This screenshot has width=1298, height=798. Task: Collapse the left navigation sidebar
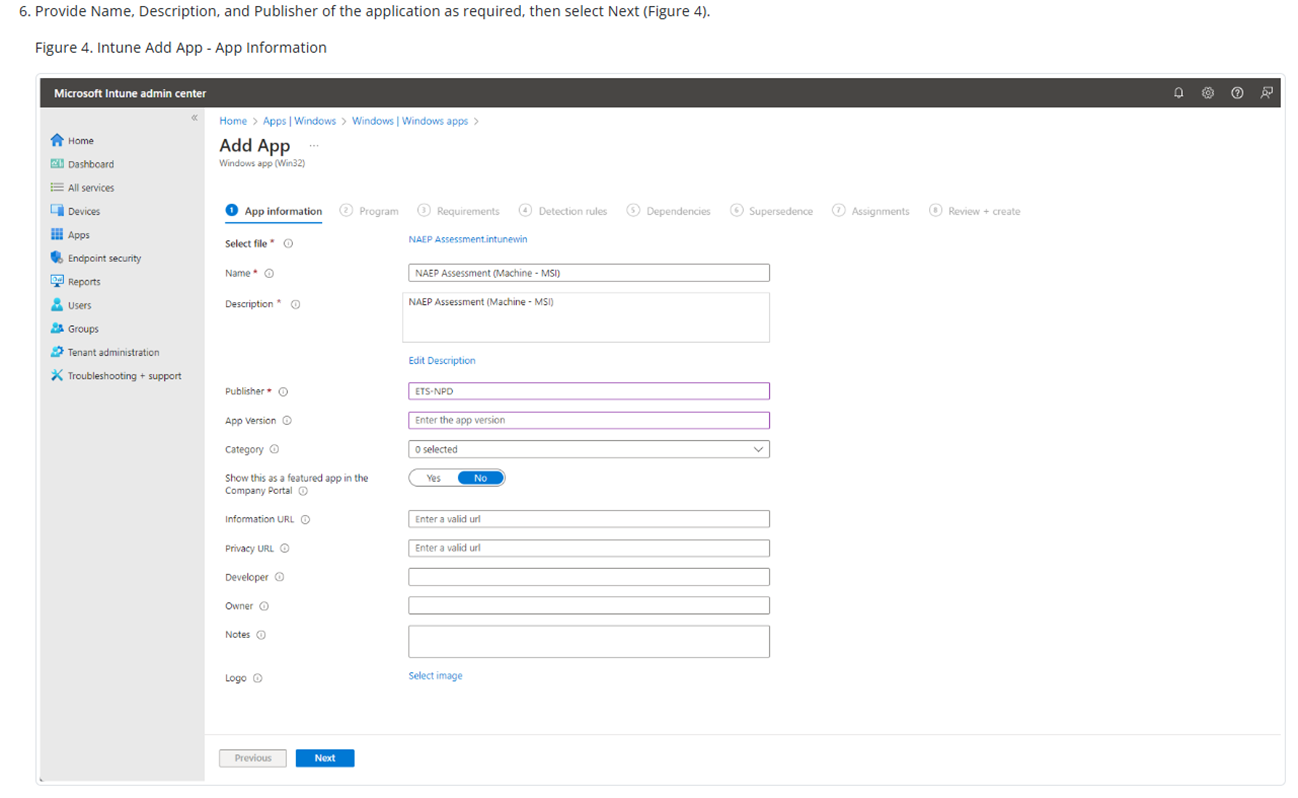[194, 118]
